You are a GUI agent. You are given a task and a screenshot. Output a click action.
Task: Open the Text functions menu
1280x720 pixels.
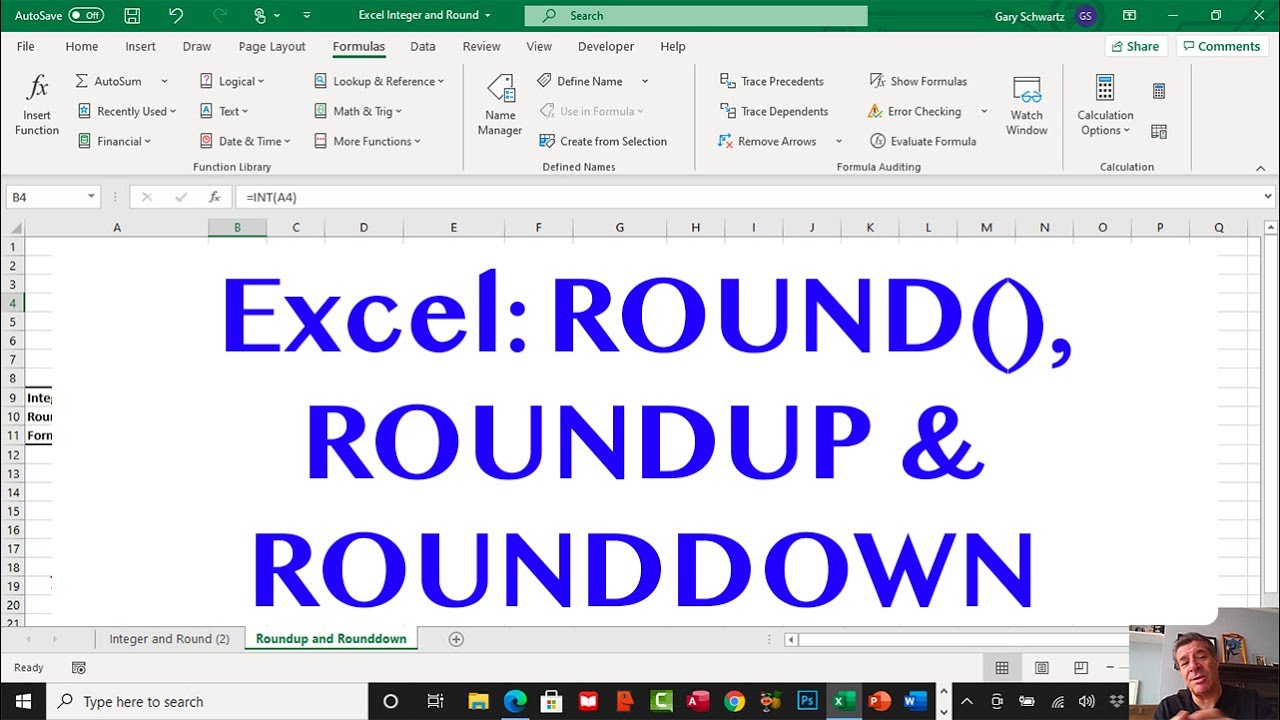tap(224, 111)
